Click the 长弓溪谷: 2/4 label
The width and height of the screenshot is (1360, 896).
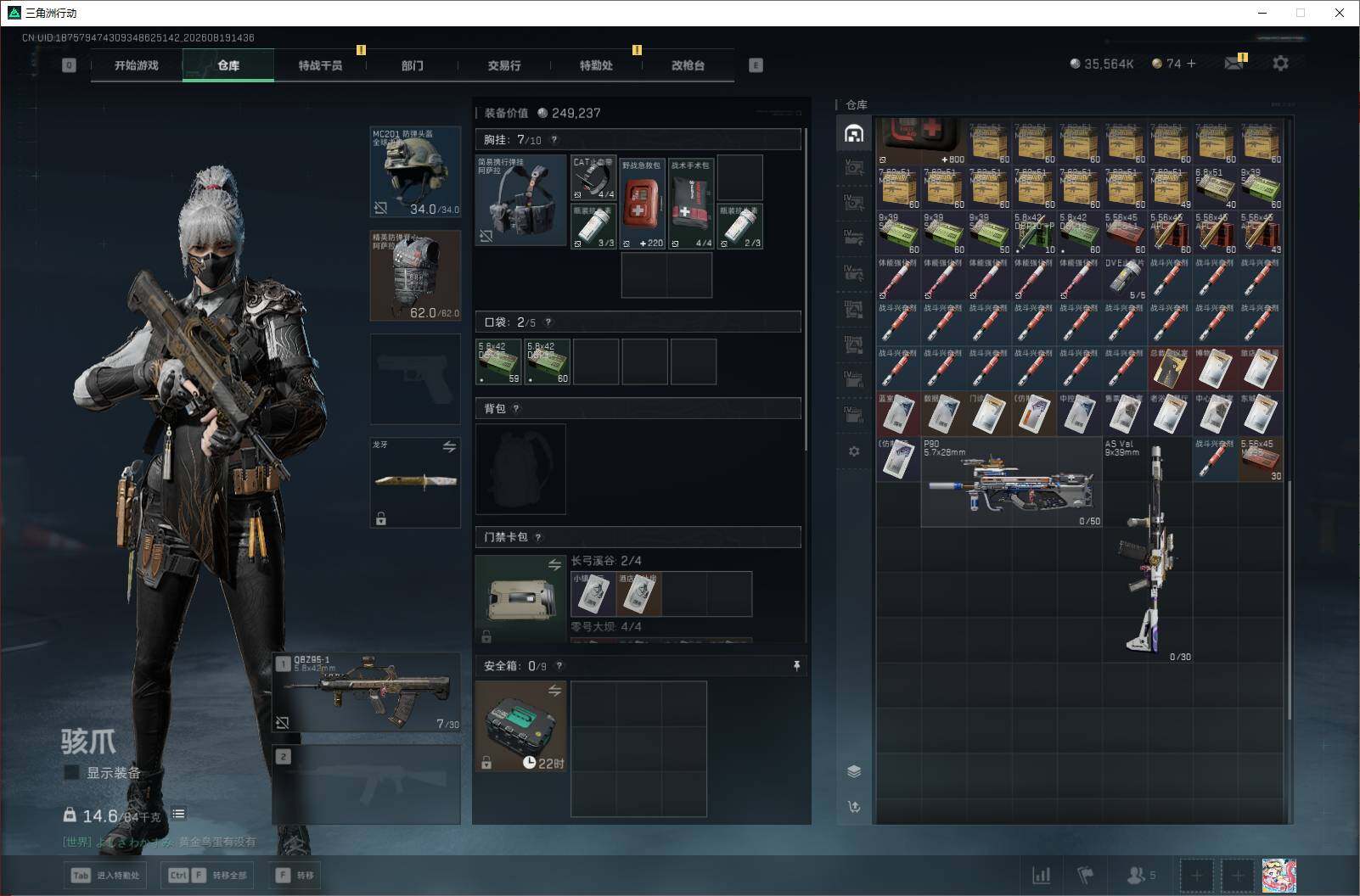click(606, 561)
